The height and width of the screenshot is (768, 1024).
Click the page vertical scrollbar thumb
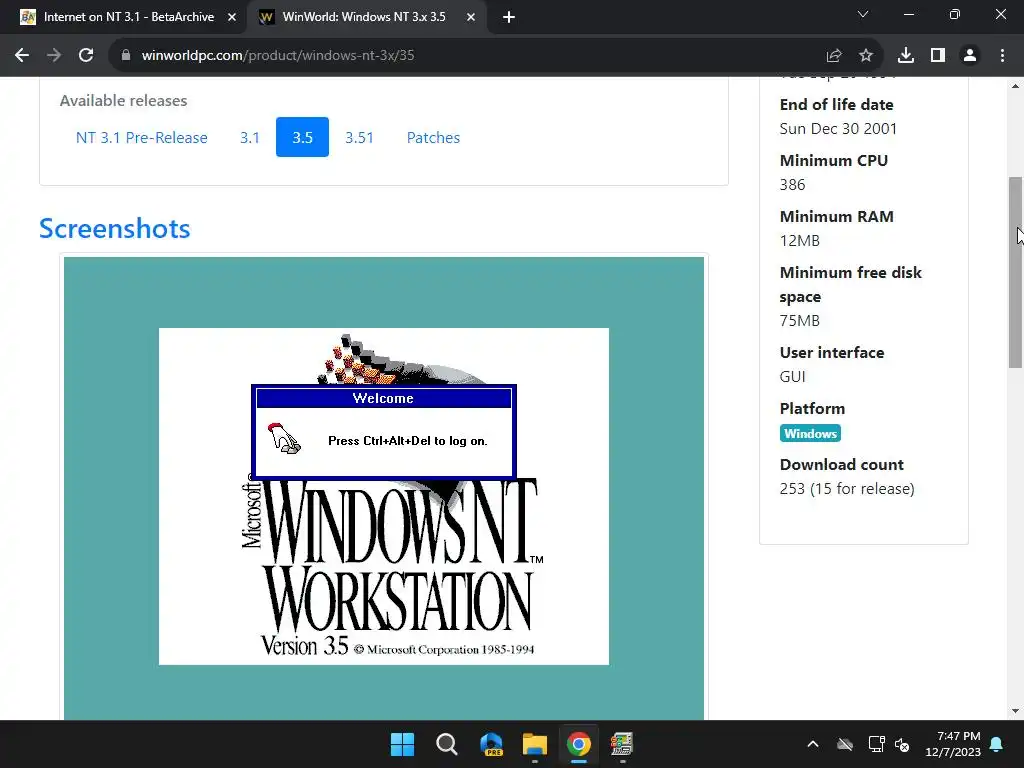[x=1016, y=272]
